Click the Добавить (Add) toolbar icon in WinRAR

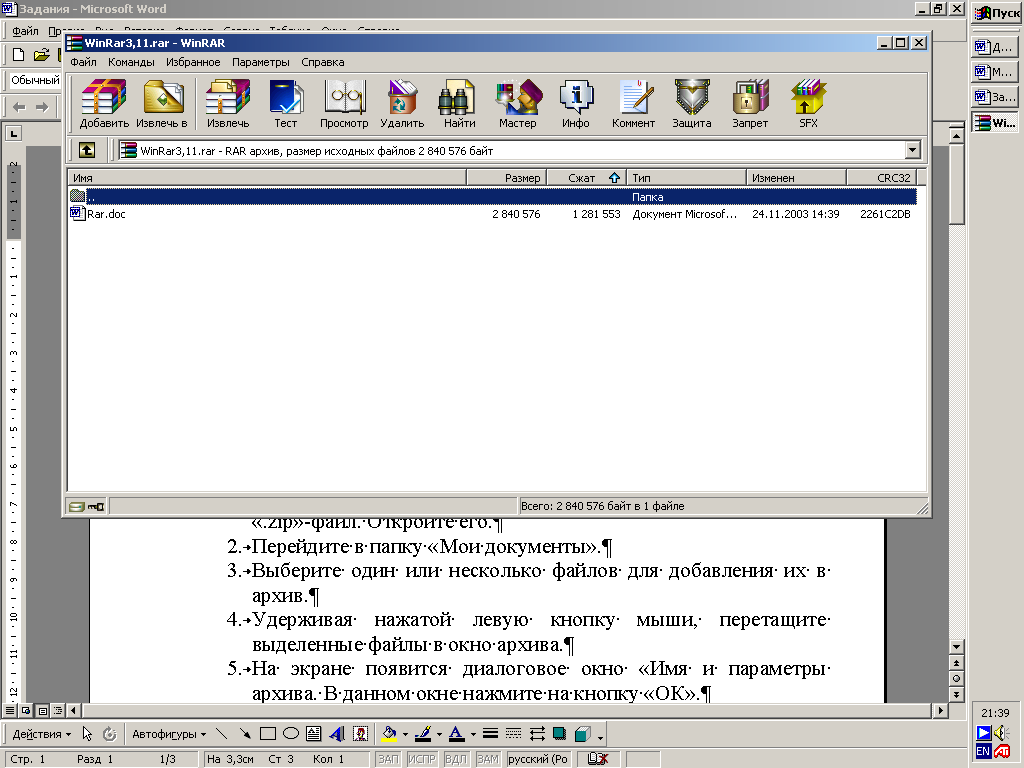tap(104, 104)
